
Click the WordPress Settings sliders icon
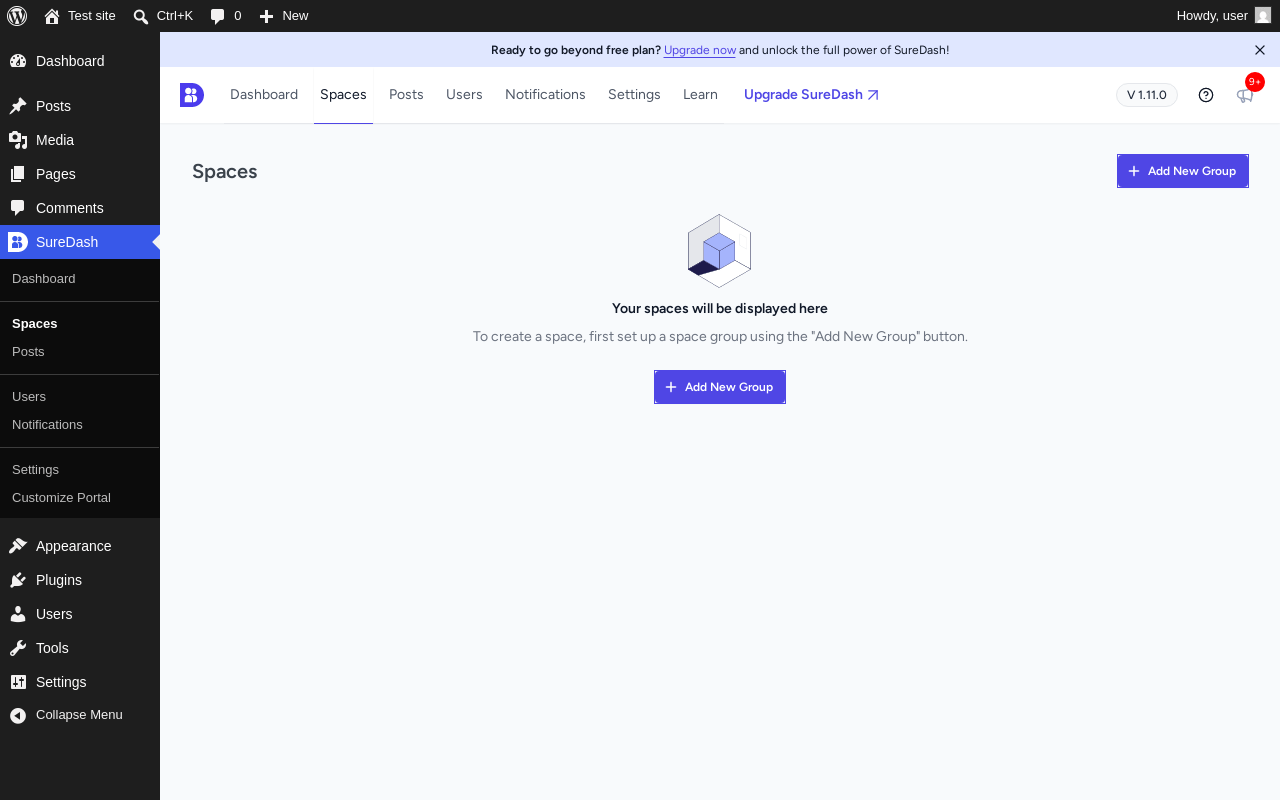coord(18,682)
